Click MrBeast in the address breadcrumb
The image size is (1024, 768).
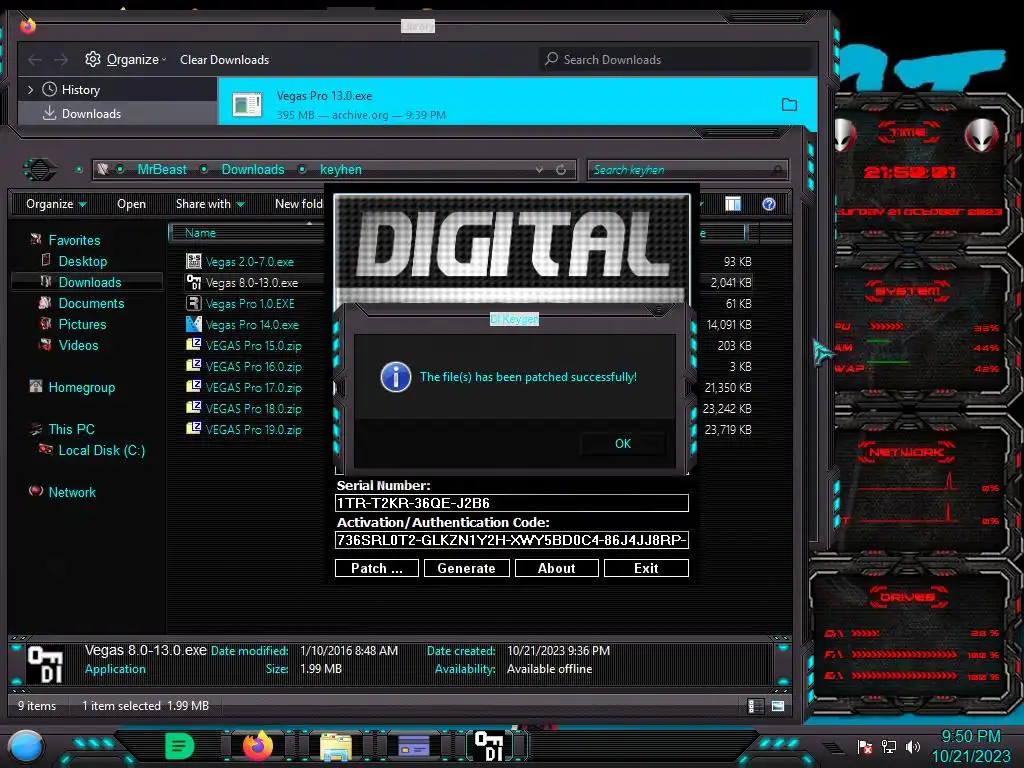tap(162, 170)
